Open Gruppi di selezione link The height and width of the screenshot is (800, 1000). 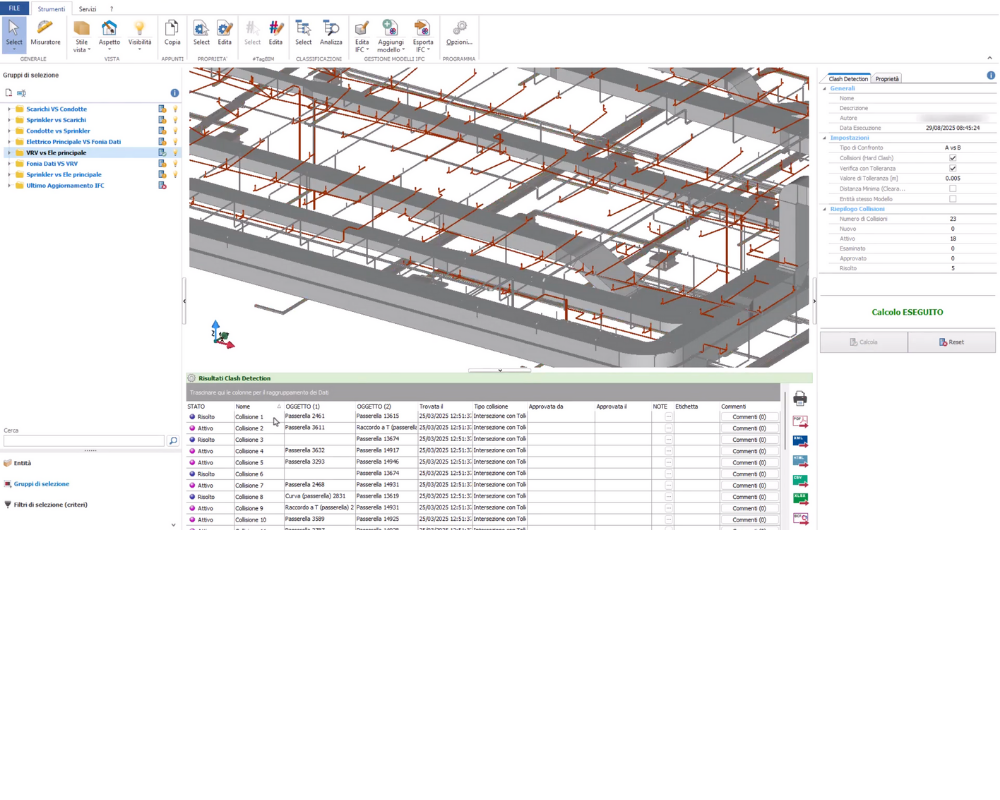click(41, 484)
